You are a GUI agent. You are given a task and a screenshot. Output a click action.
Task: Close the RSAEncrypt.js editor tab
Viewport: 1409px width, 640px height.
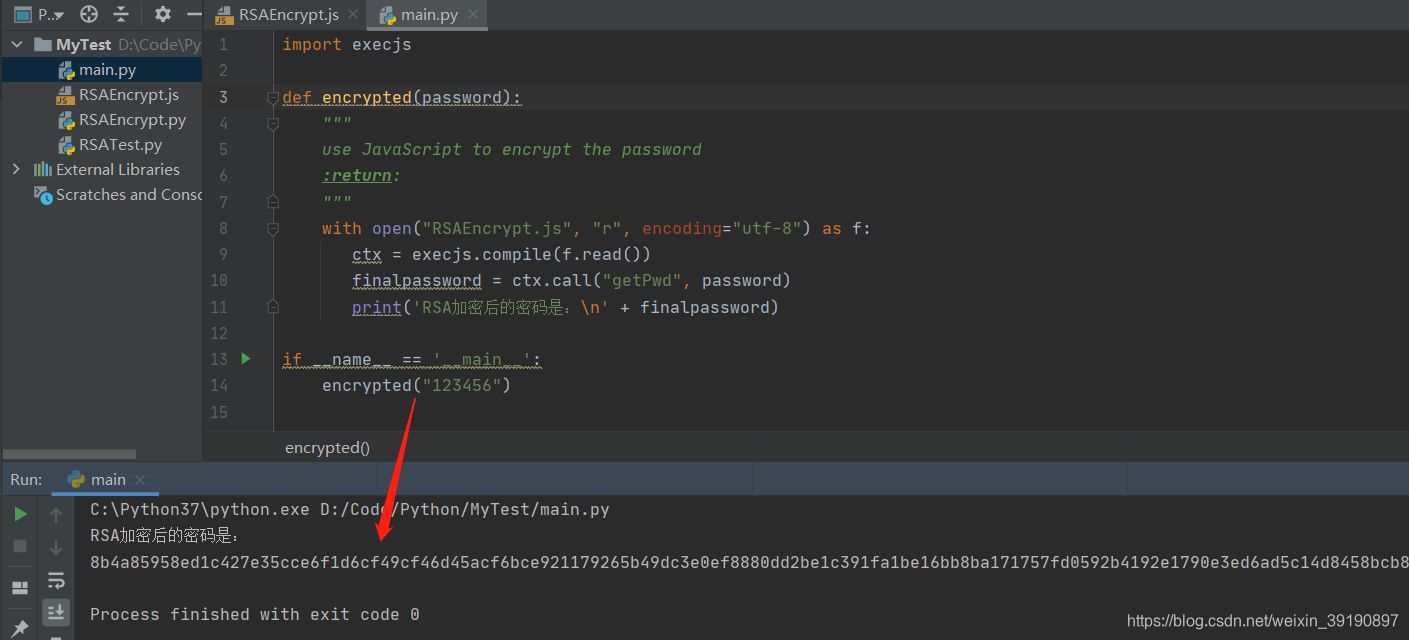point(353,15)
